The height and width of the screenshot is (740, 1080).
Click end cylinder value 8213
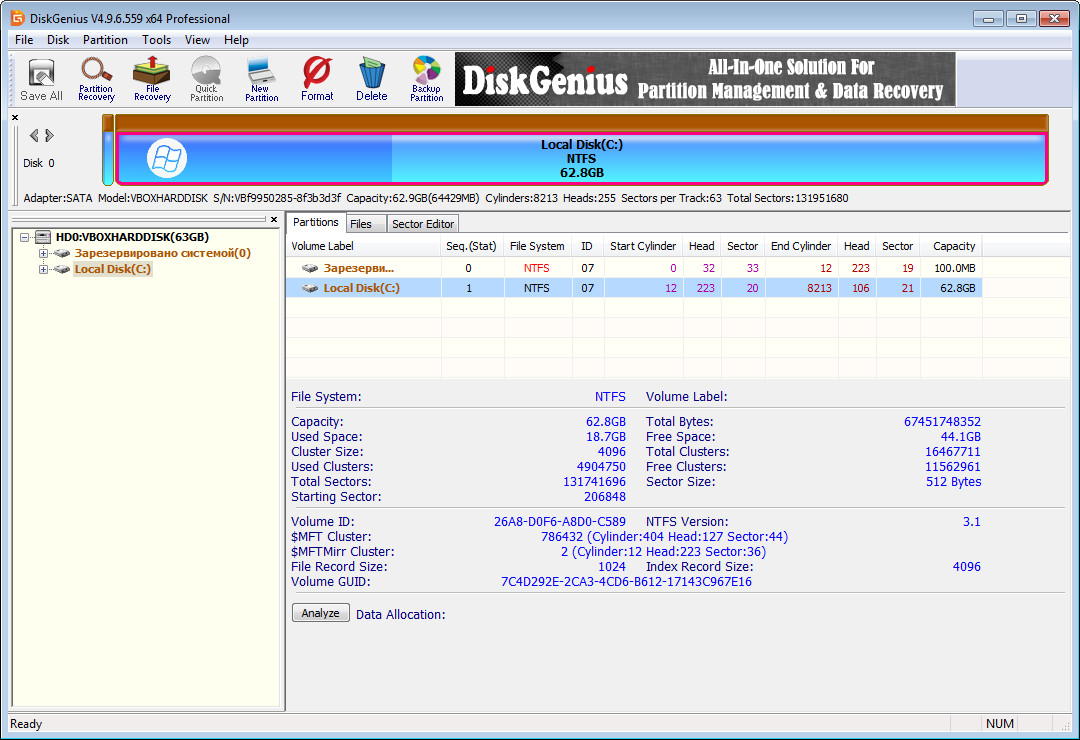(x=819, y=288)
